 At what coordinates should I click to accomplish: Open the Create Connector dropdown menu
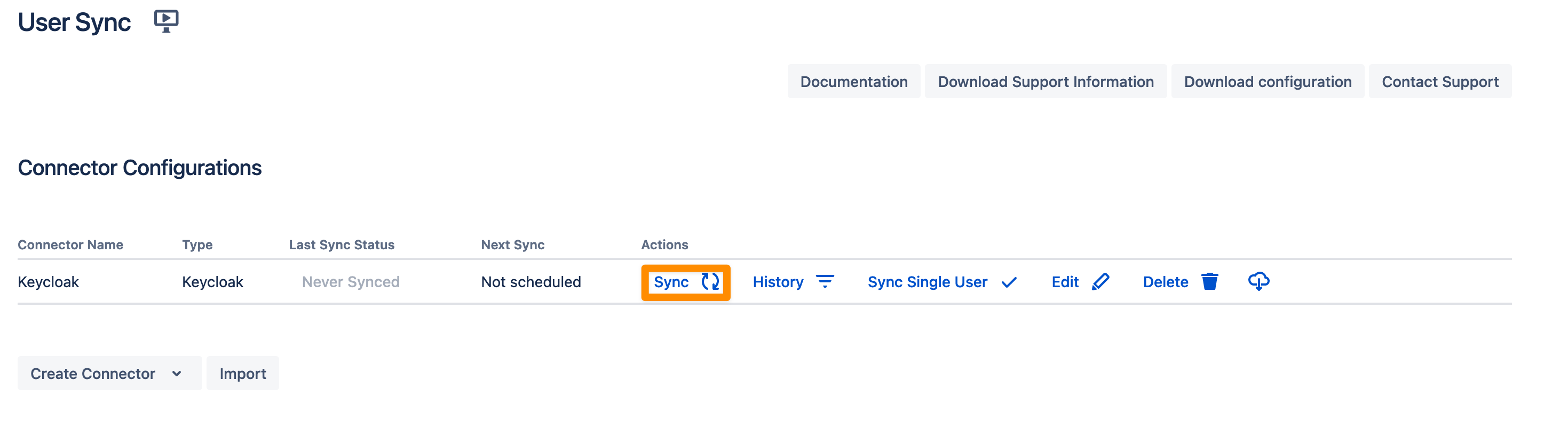coord(93,374)
